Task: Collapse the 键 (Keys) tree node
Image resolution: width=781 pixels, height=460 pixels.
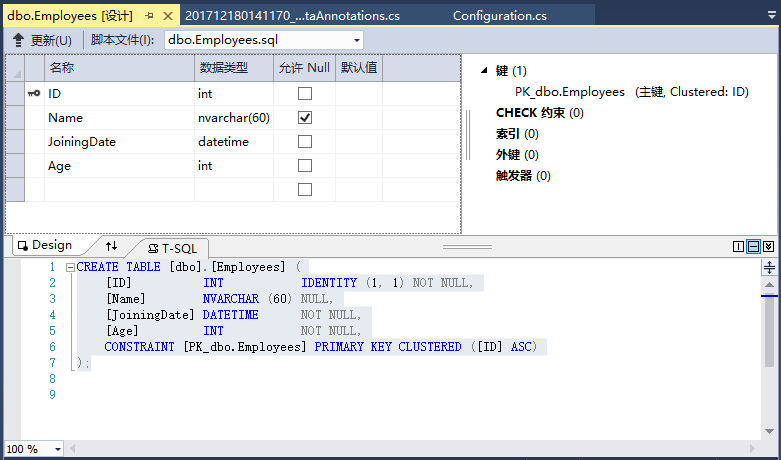Action: tap(484, 71)
